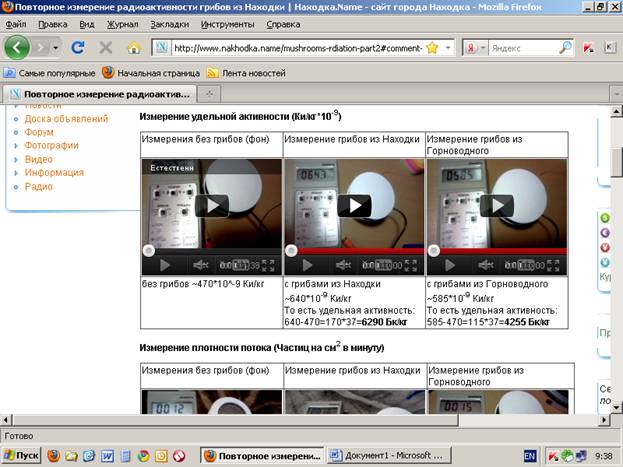Viewport: 623px width, 467px height.
Task: Launch Word from the quick launch bar
Action: [x=107, y=455]
